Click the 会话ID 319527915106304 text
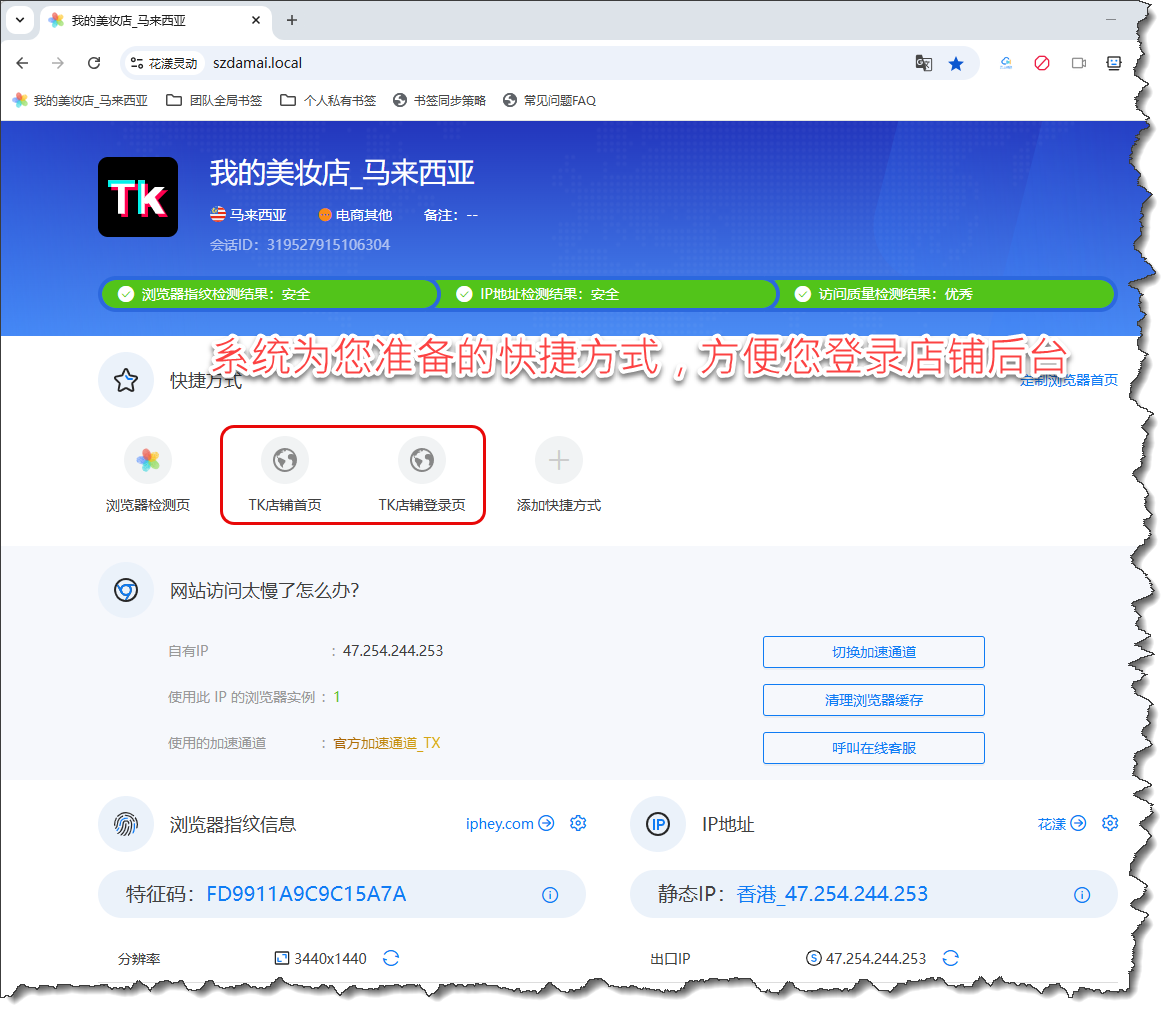This screenshot has width=1176, height=1020. (x=300, y=244)
